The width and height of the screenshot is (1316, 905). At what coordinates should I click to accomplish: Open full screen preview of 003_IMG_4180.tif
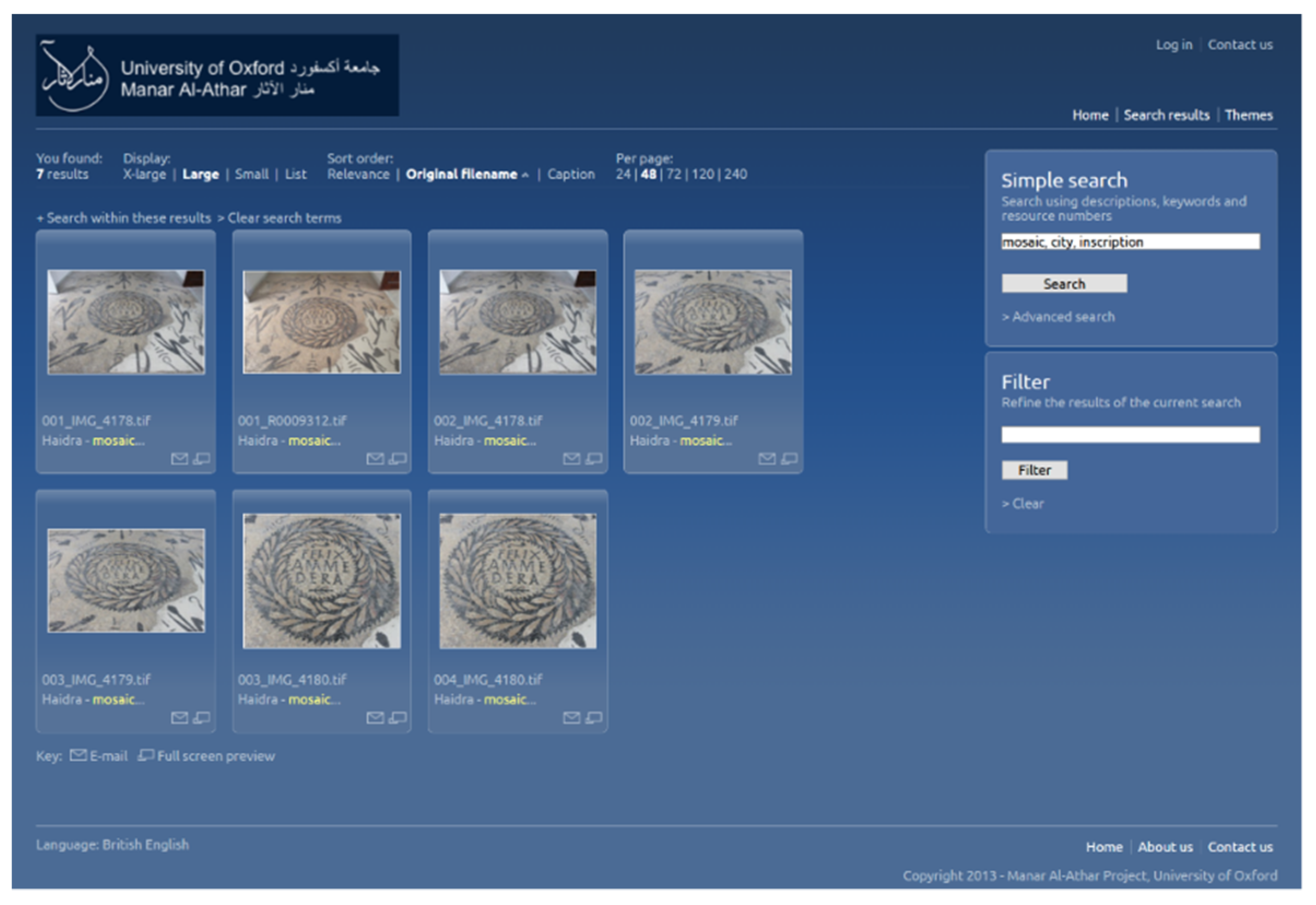[398, 719]
